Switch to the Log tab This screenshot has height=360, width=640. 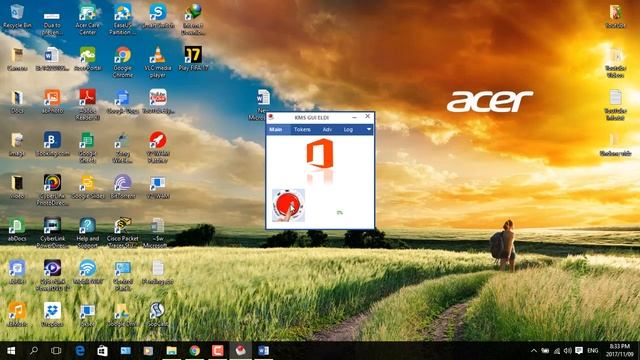(x=348, y=129)
